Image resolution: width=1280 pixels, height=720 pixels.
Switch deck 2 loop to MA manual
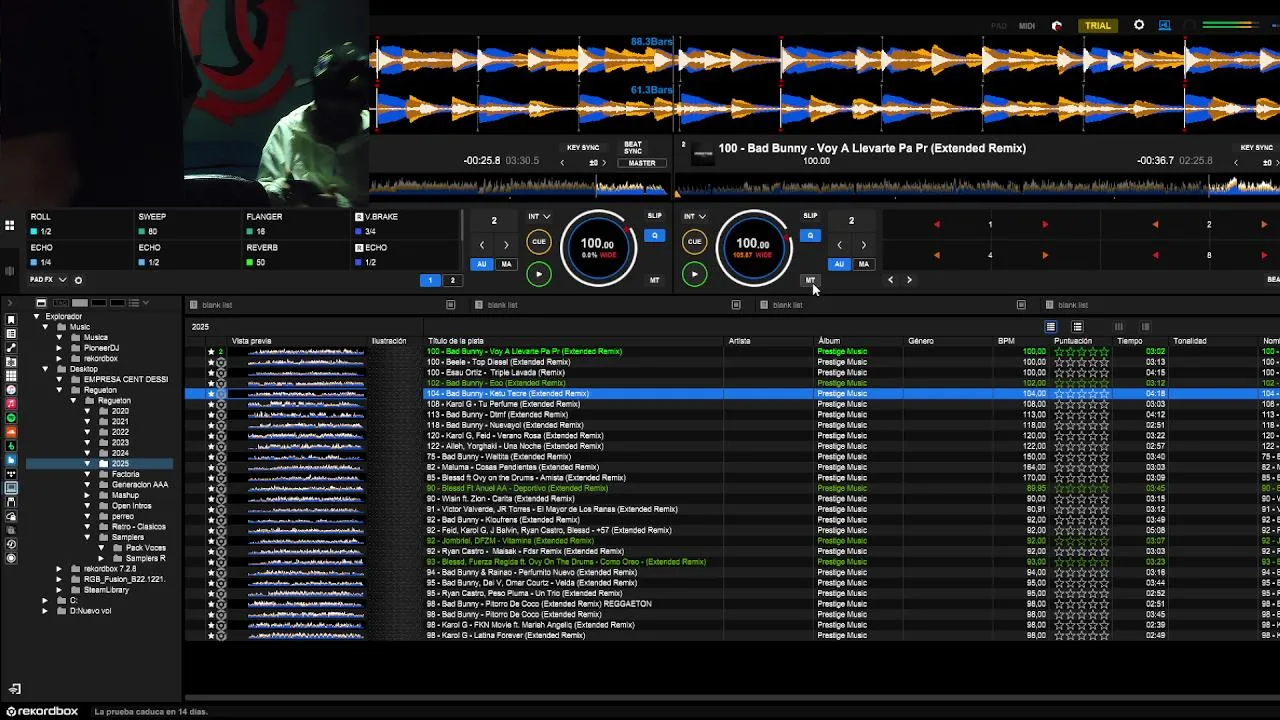pyautogui.click(x=863, y=264)
